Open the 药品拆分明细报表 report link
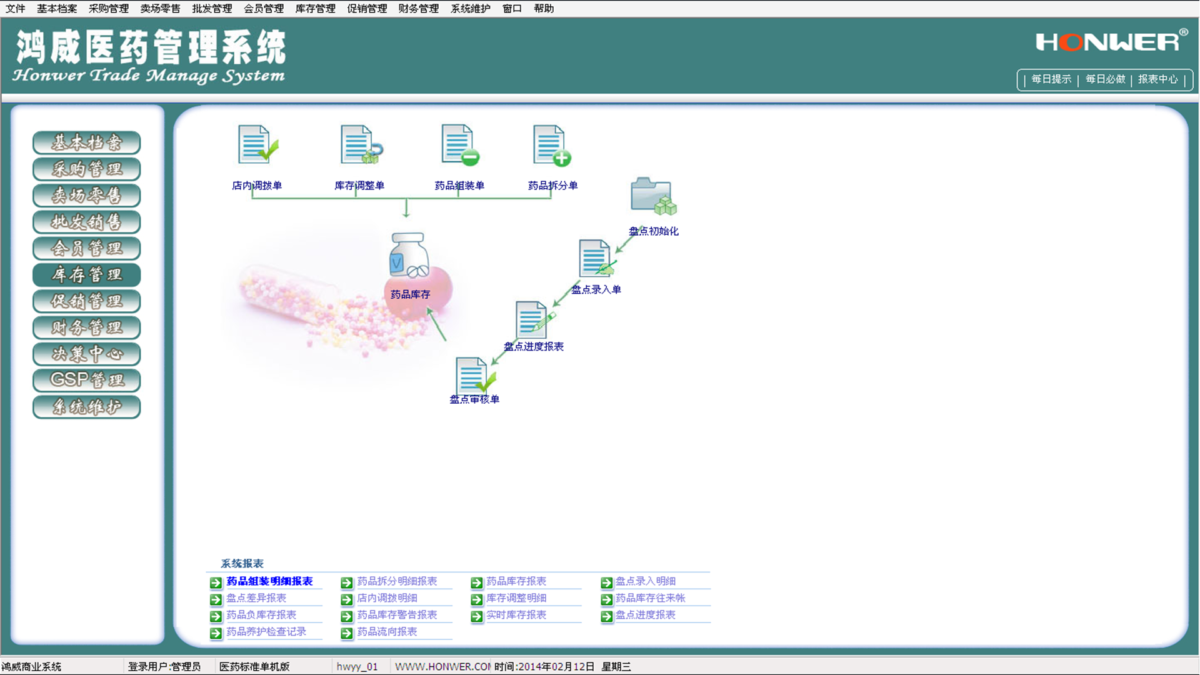This screenshot has width=1200, height=675. [x=397, y=581]
